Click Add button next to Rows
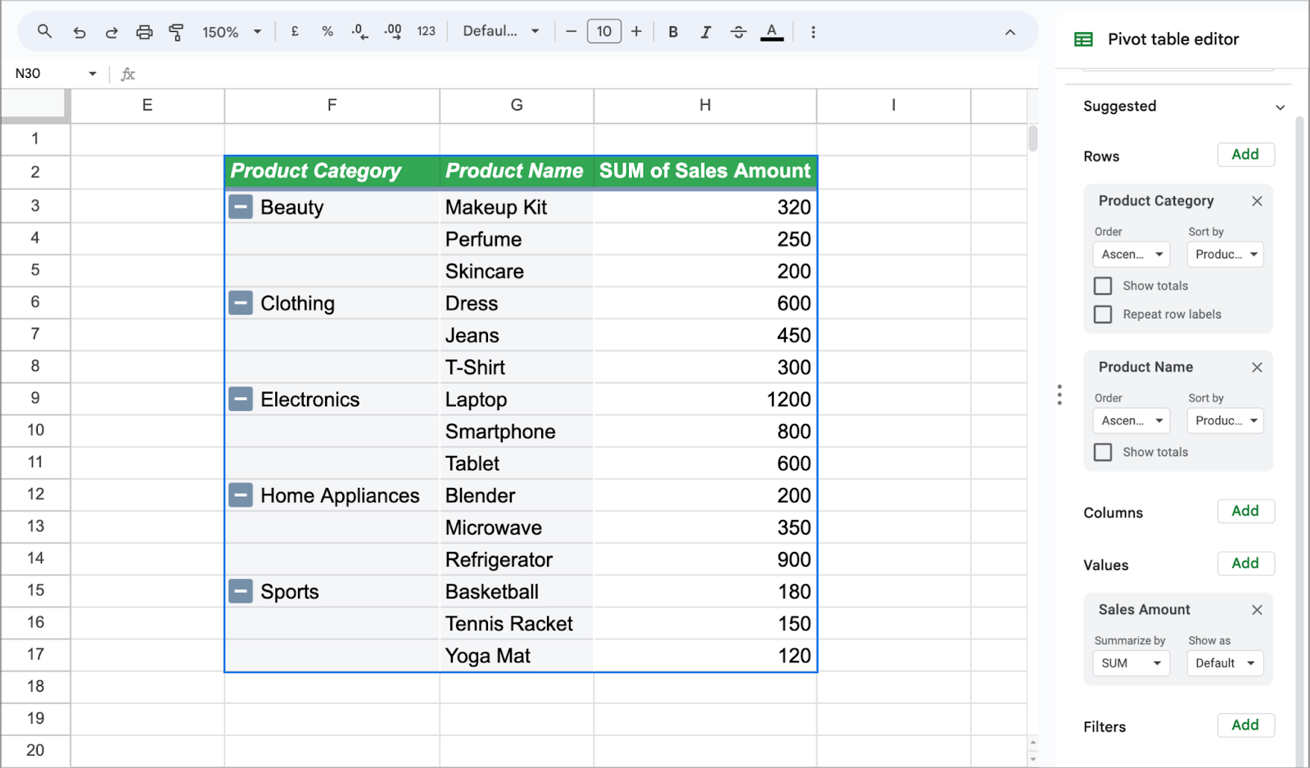1310x768 pixels. [x=1245, y=155]
